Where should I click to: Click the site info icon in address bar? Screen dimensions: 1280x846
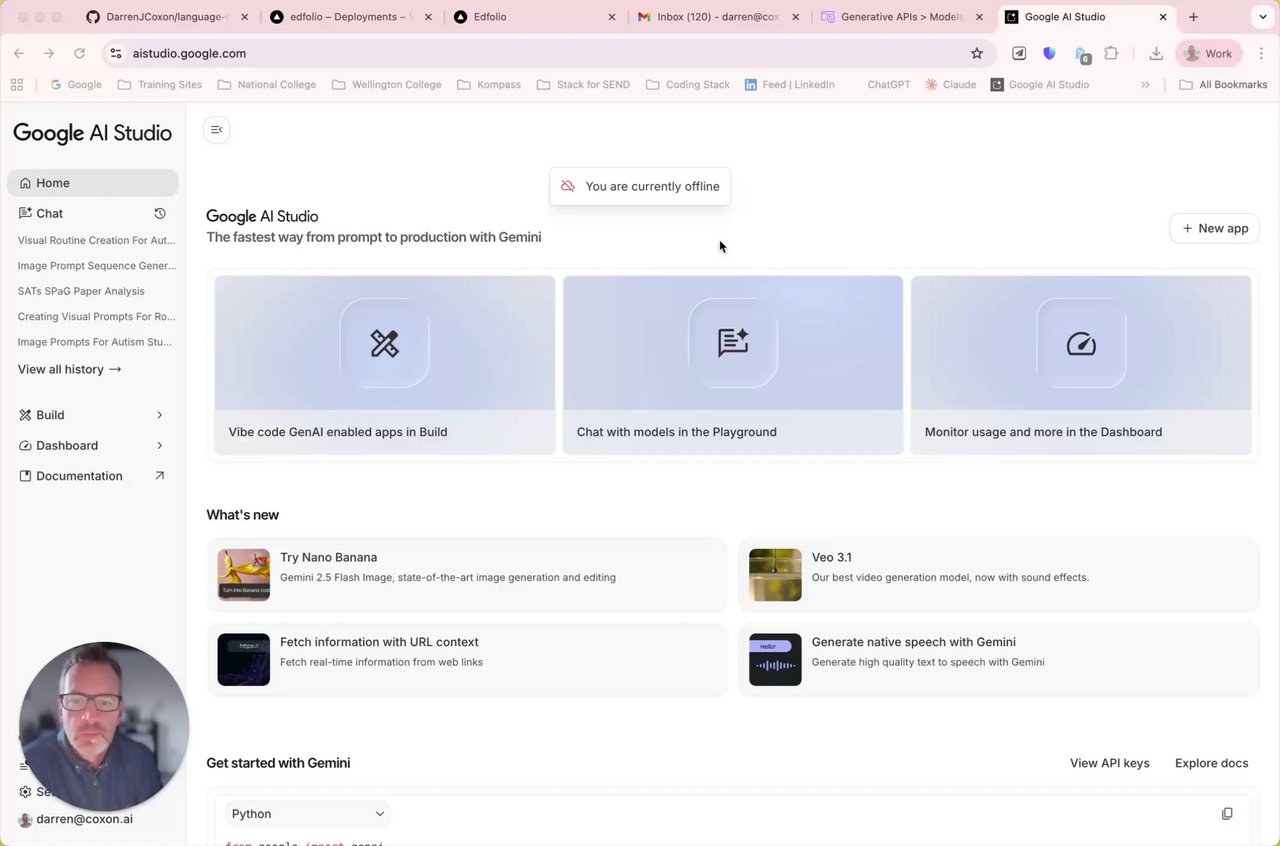tap(115, 53)
